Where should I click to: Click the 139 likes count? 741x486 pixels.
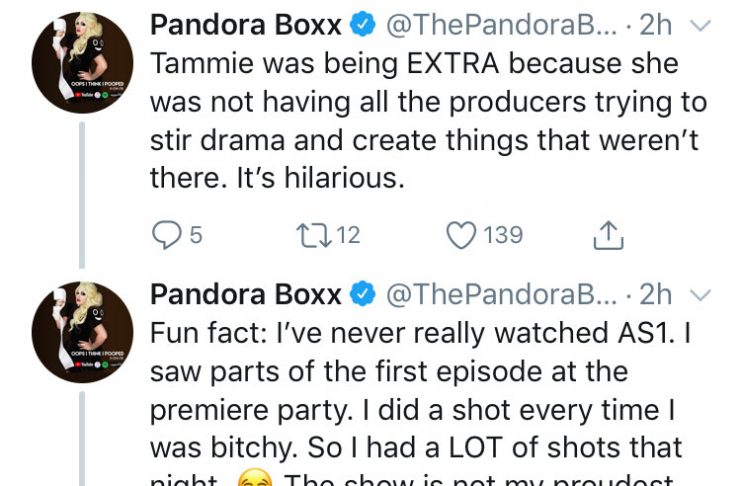[x=503, y=235]
